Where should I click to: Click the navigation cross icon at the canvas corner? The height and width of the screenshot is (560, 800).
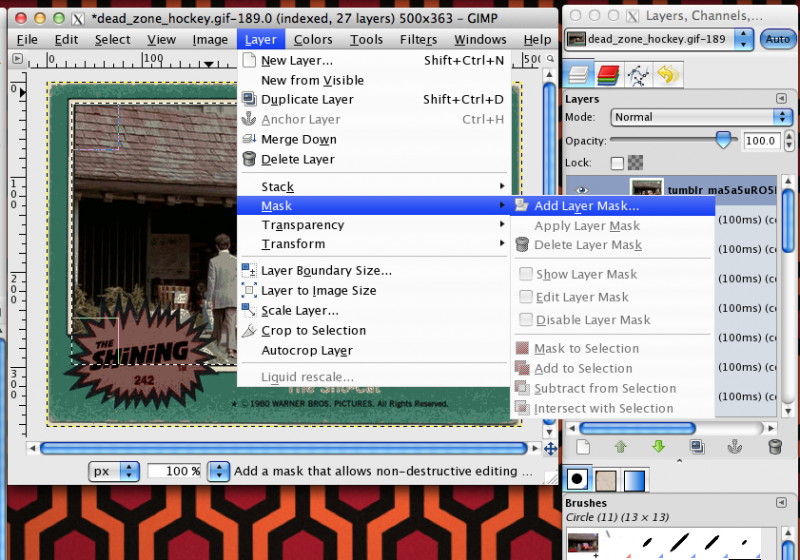(550, 449)
